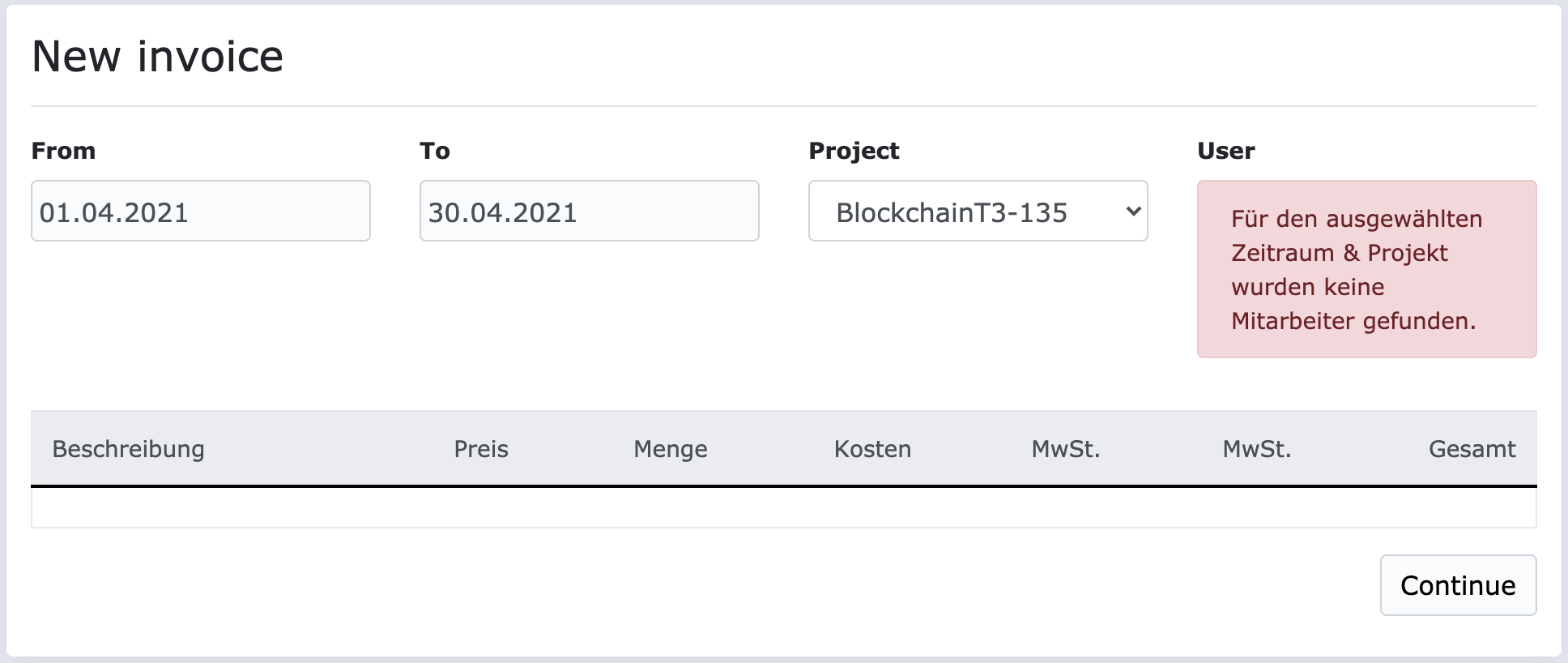Click the red user warning message
The width and height of the screenshot is (1568, 663).
pos(1366,270)
